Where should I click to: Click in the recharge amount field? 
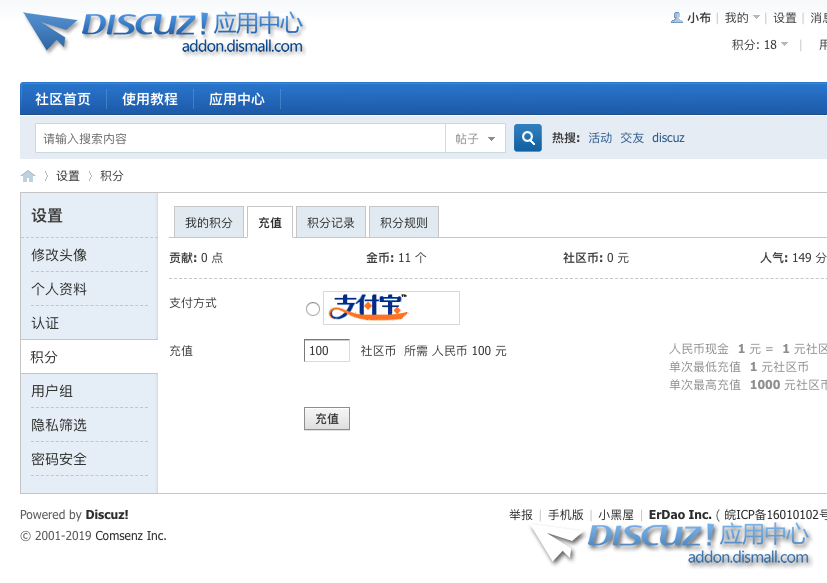pos(326,351)
